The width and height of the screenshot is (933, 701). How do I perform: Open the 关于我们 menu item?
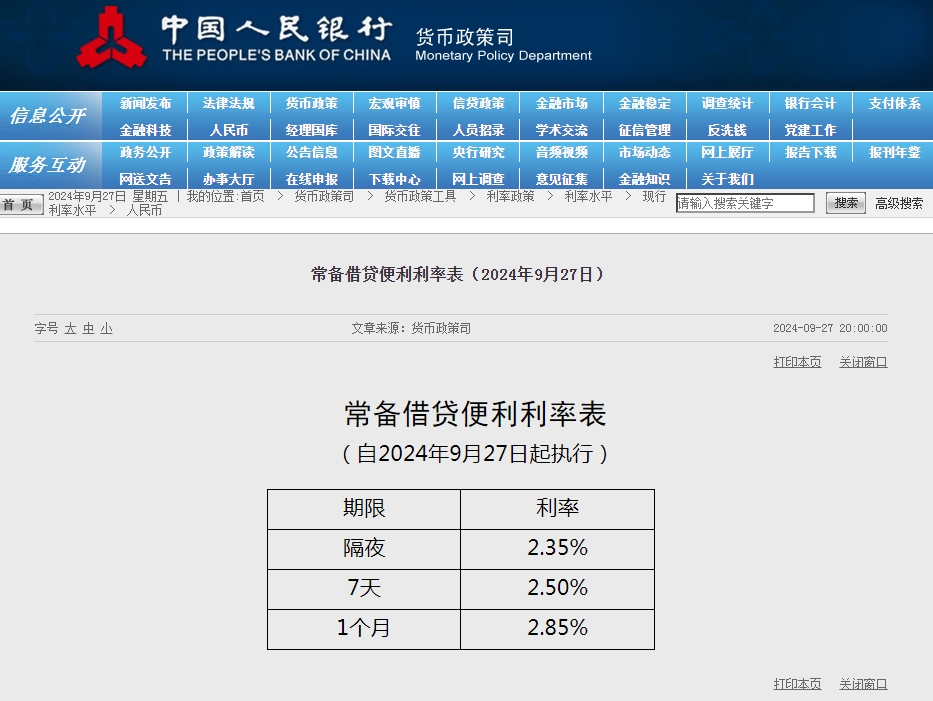click(x=727, y=179)
